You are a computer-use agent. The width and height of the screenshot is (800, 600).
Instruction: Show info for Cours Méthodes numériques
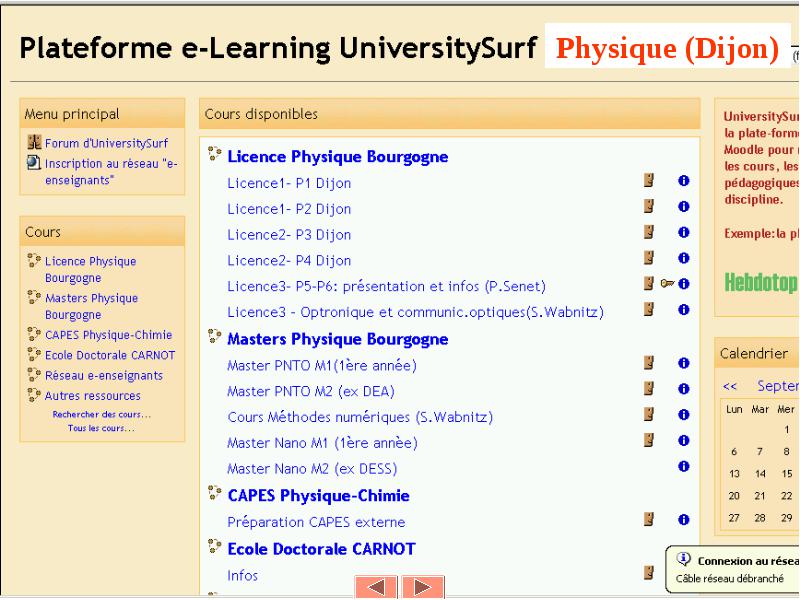tap(684, 415)
